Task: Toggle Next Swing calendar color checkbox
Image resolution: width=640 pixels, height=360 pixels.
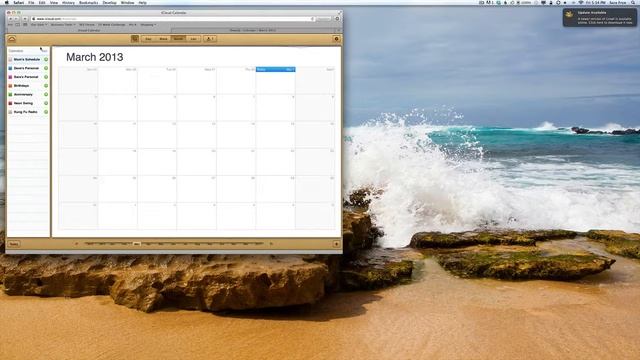Action: [11, 103]
